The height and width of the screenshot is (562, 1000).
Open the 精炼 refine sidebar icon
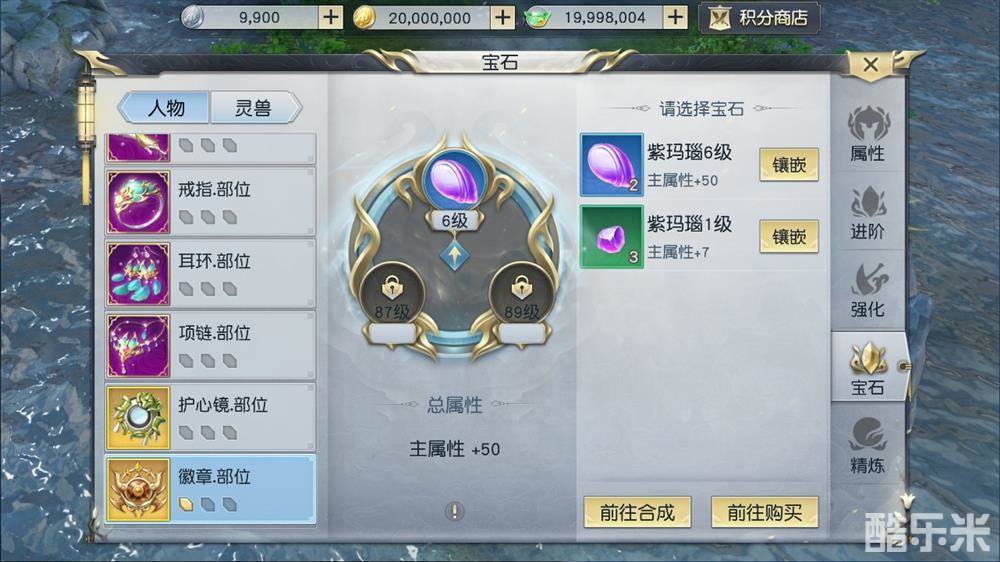[x=867, y=446]
